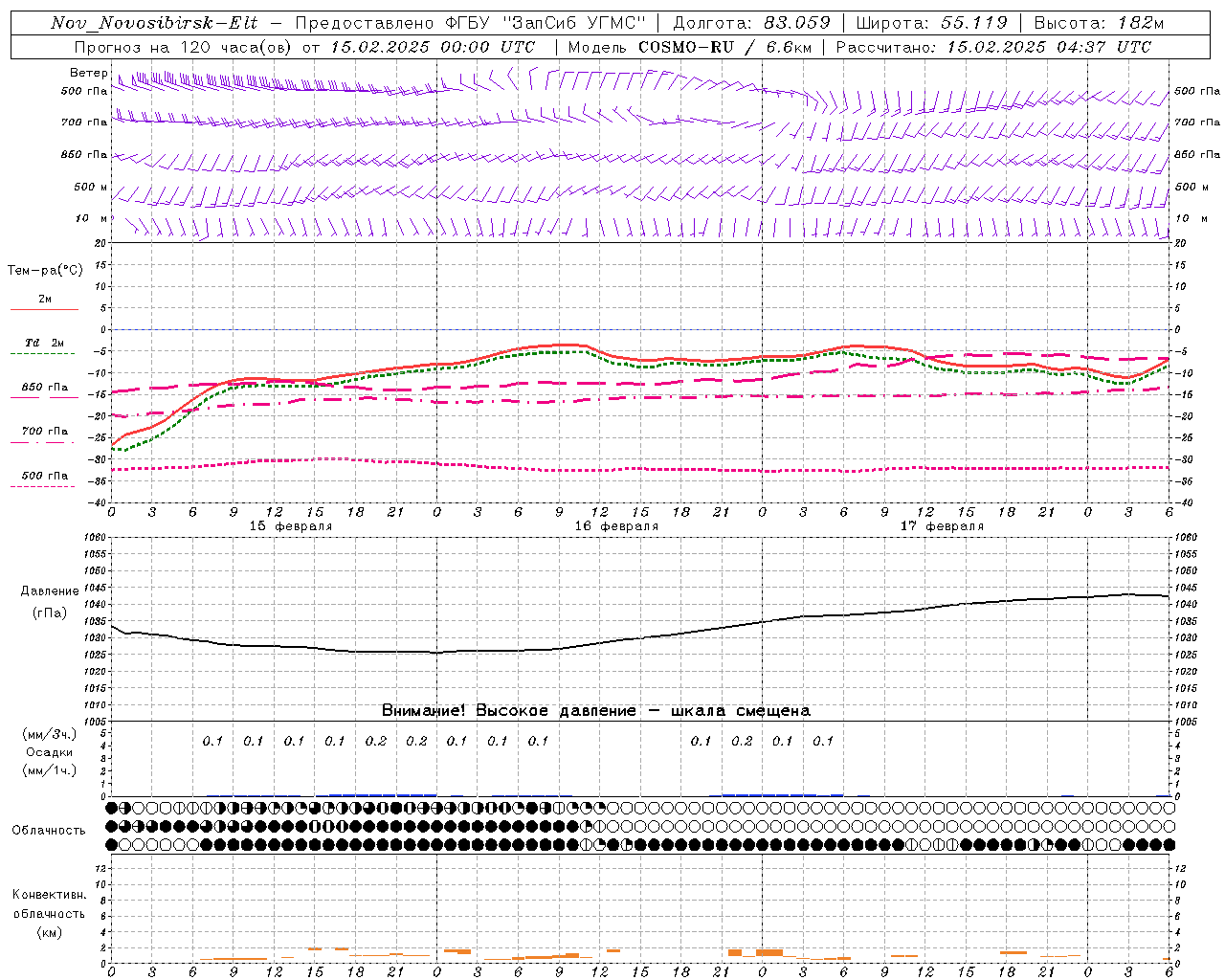
Task: Click the 'Облачность' cloudiness label
Action: coord(48,831)
